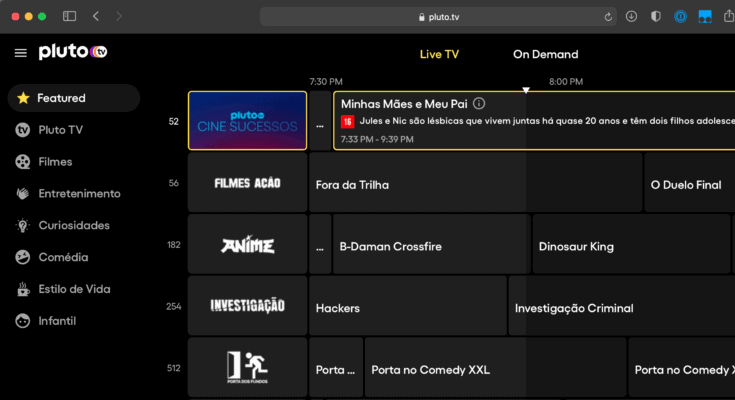Click channel number 182
This screenshot has width=735, height=400.
[x=173, y=245]
